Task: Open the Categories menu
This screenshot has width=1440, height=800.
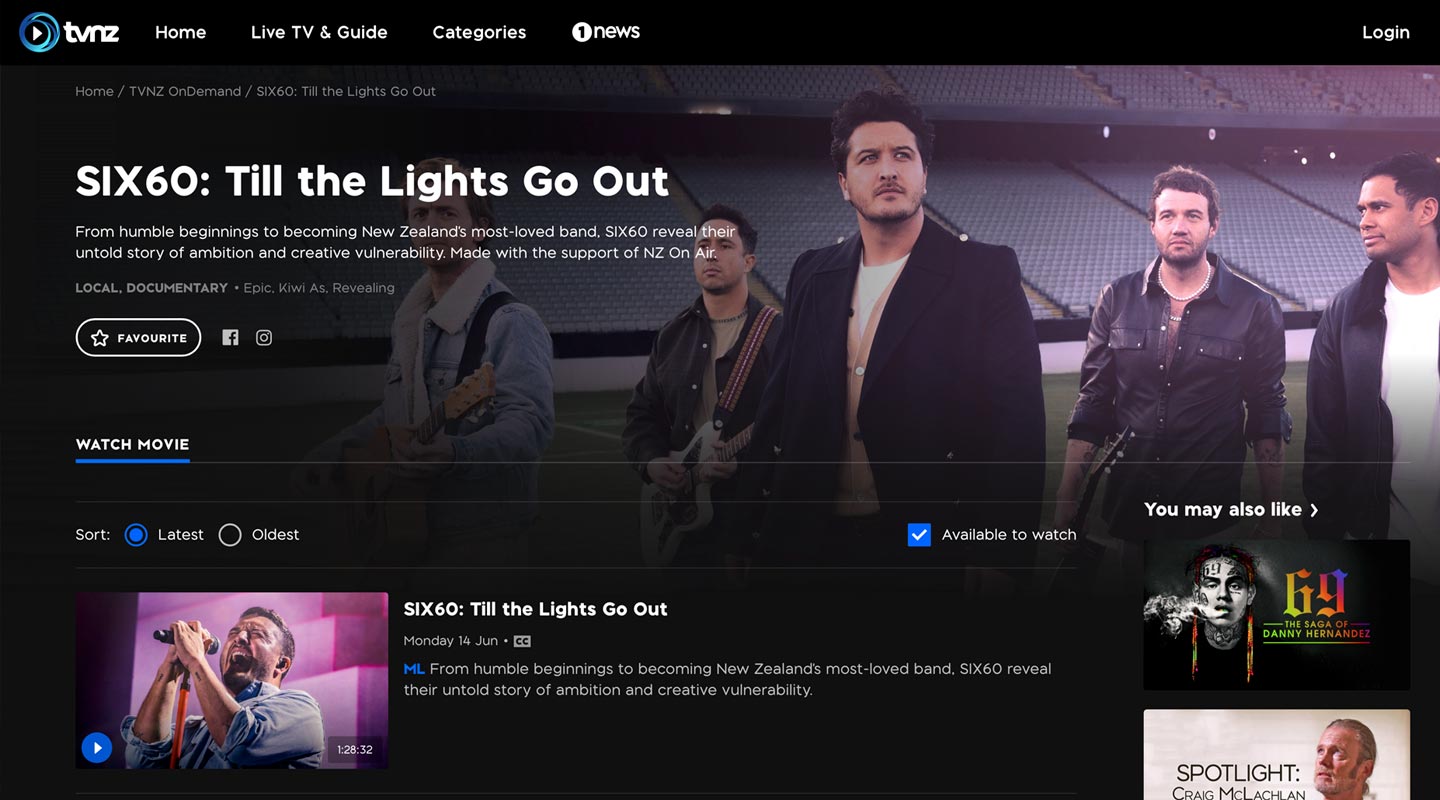Action: [x=479, y=32]
